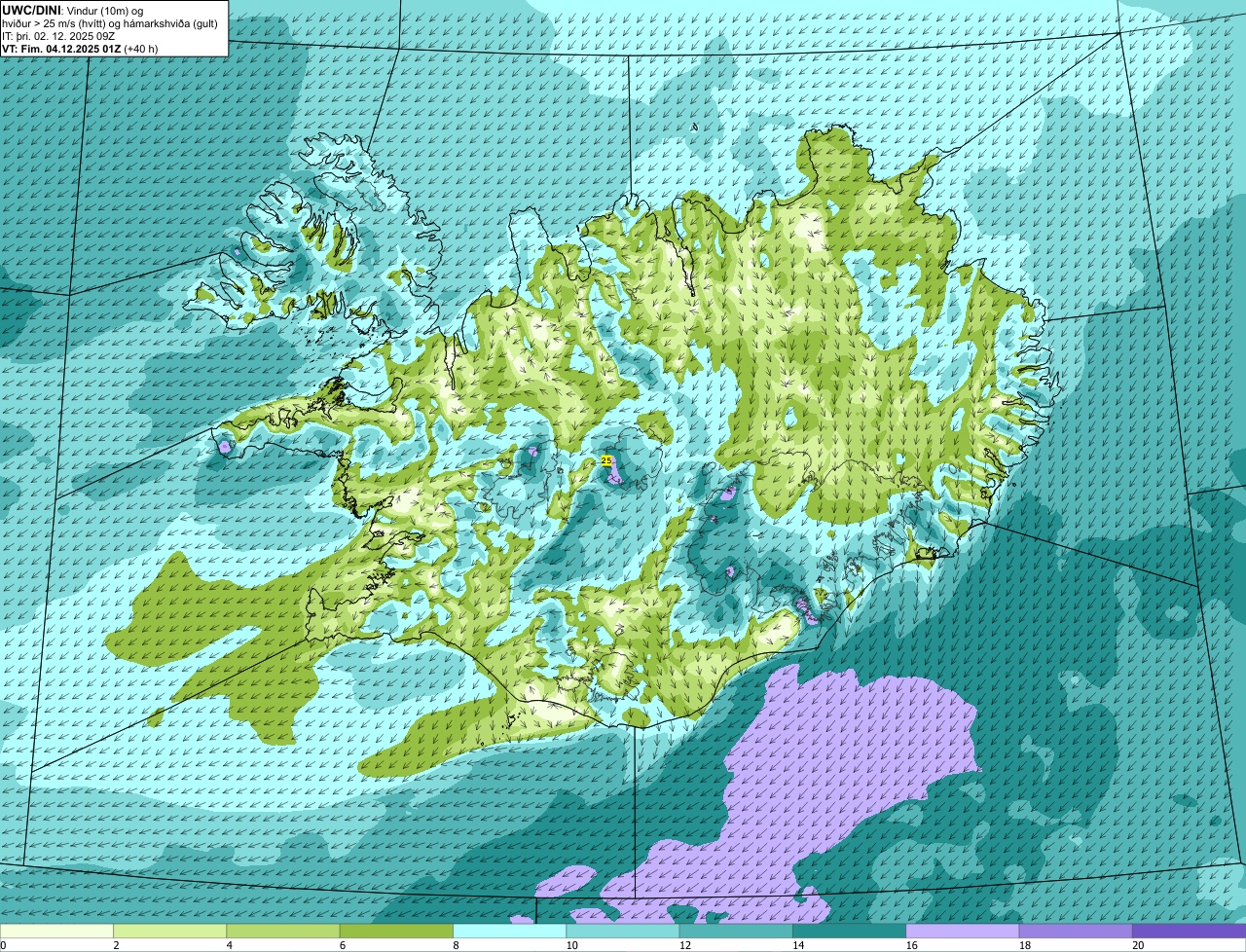Click the legend scale label "12"
Screen dimensions: 1246x952
click(684, 945)
